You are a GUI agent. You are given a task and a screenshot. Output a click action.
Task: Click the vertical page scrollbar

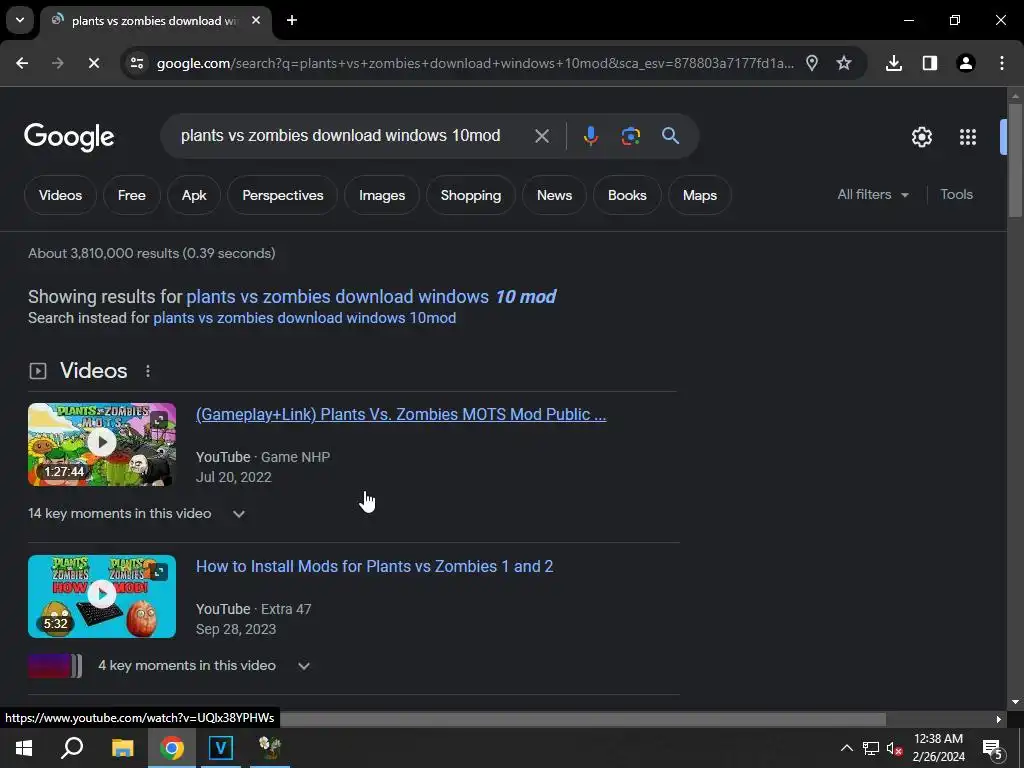1015,159
